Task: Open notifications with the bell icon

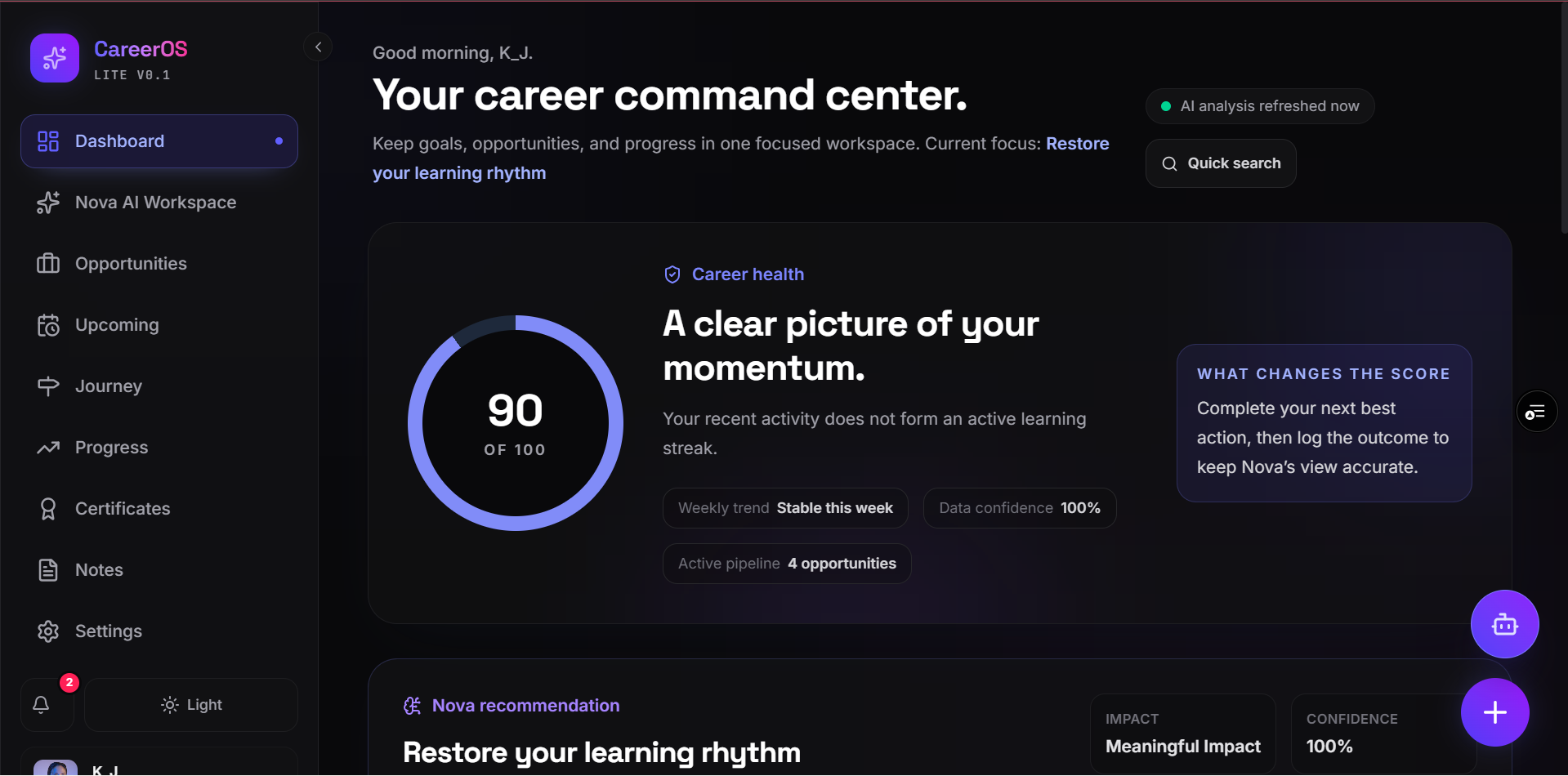Action: 41,704
